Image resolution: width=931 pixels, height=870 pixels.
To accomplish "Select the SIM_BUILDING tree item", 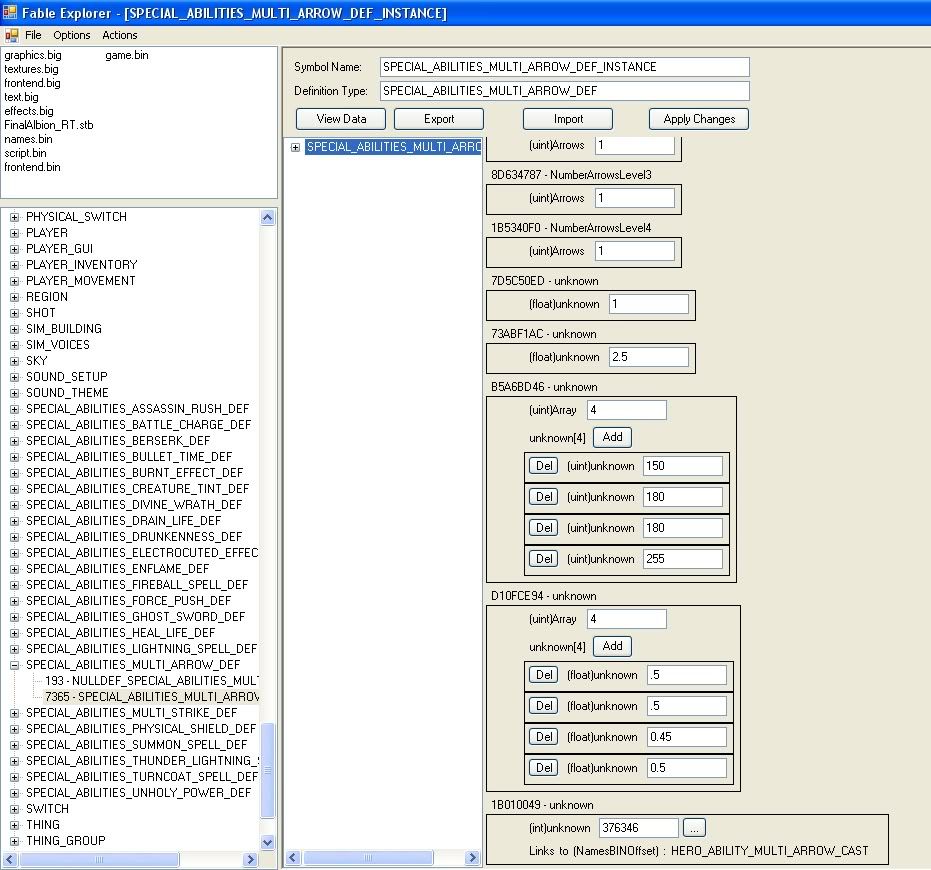I will (64, 329).
